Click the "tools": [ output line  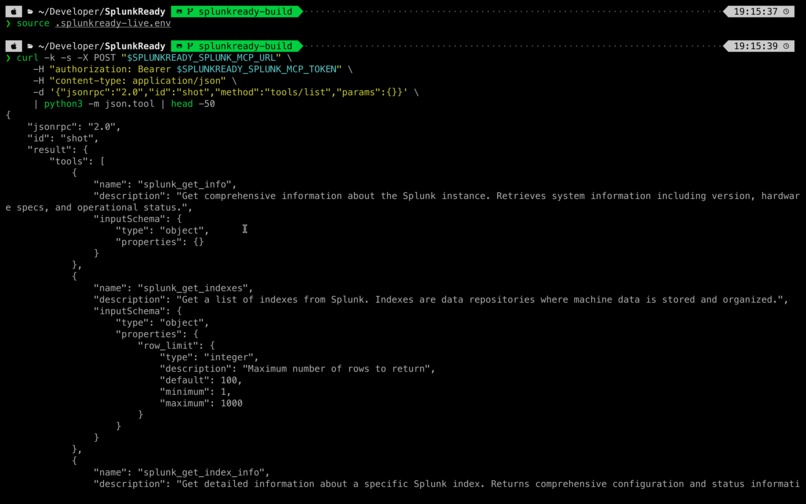77,161
